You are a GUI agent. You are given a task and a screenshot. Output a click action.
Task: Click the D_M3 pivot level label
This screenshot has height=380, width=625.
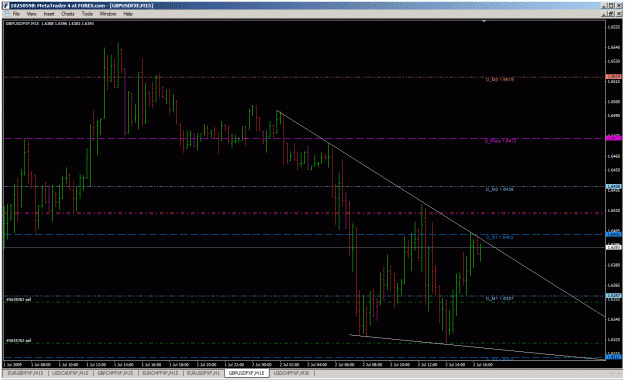[499, 80]
